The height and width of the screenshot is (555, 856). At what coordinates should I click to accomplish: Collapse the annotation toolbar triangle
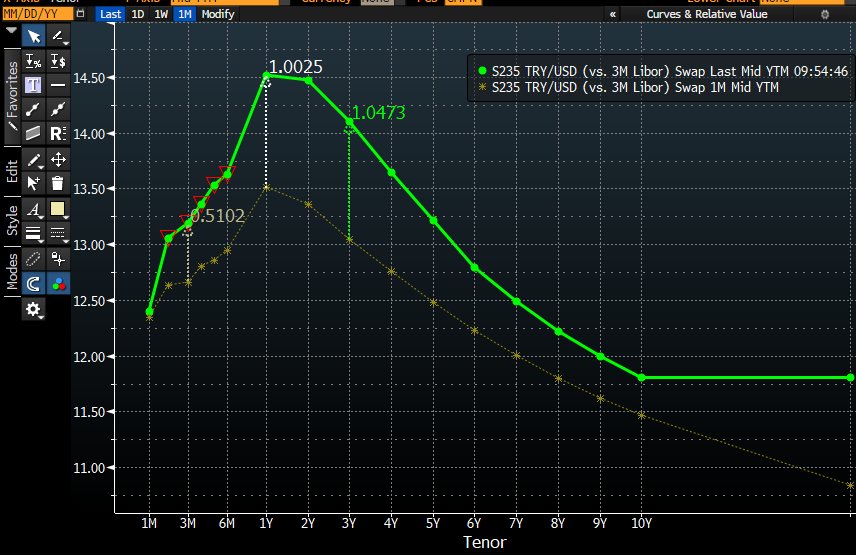[11, 31]
